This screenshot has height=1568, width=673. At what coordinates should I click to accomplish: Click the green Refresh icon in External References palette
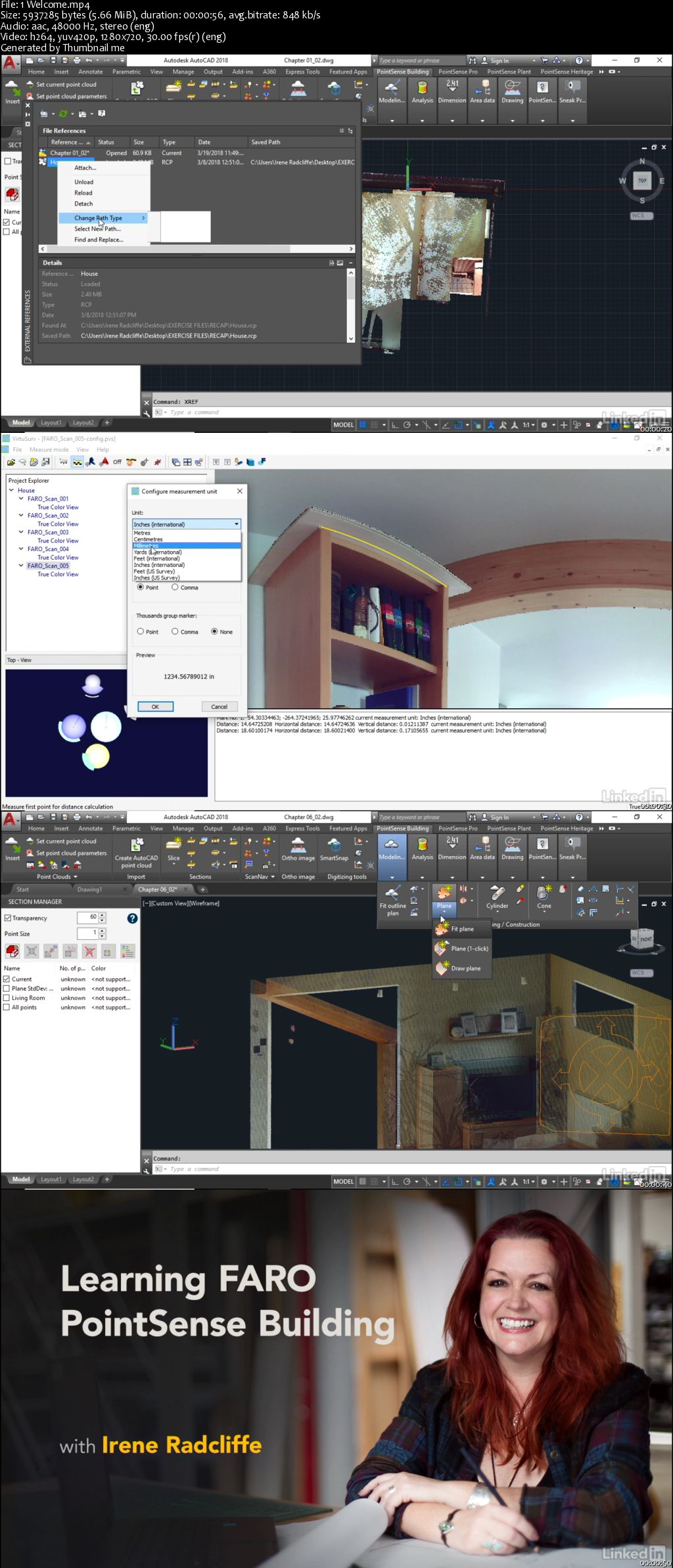tap(63, 114)
